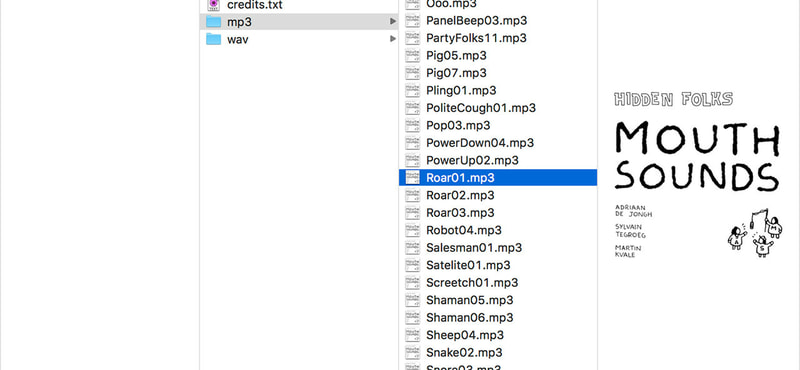Select the Shaman06.mp3 file name
800x370 pixels.
tap(469, 317)
